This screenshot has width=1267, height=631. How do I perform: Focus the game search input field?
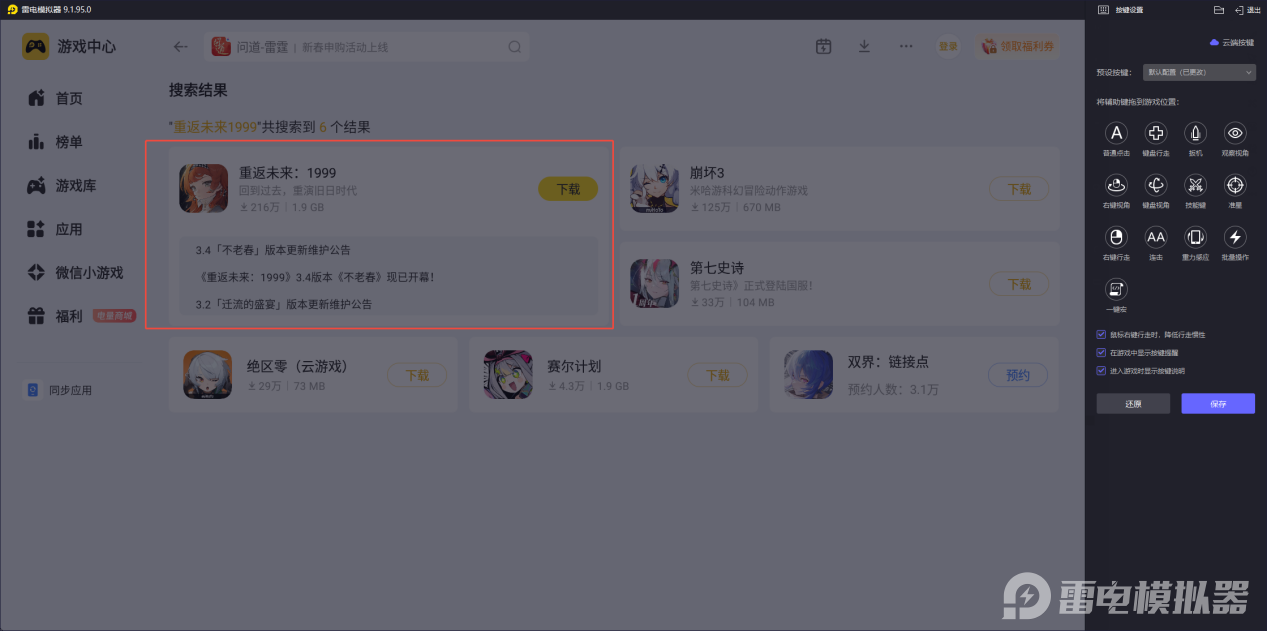(x=366, y=47)
